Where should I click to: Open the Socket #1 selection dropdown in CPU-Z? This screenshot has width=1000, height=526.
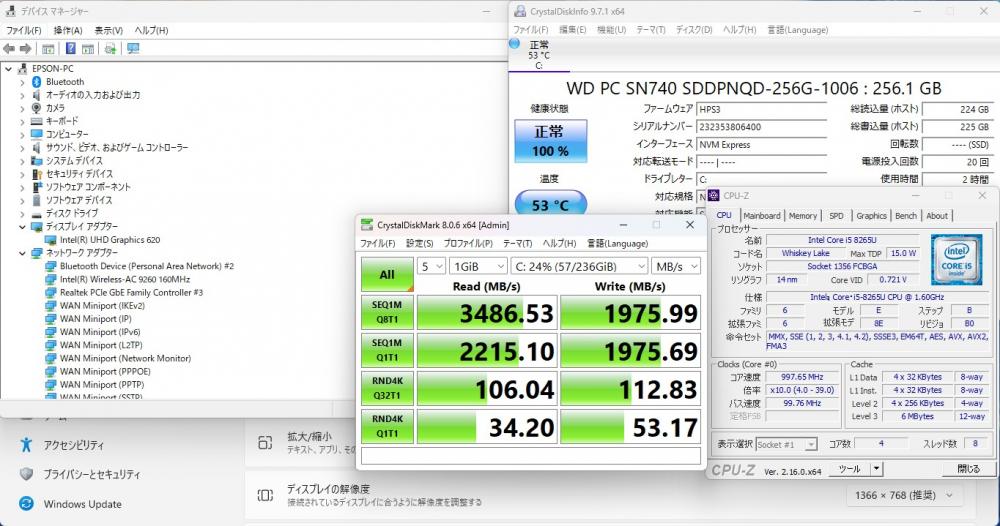[786, 444]
